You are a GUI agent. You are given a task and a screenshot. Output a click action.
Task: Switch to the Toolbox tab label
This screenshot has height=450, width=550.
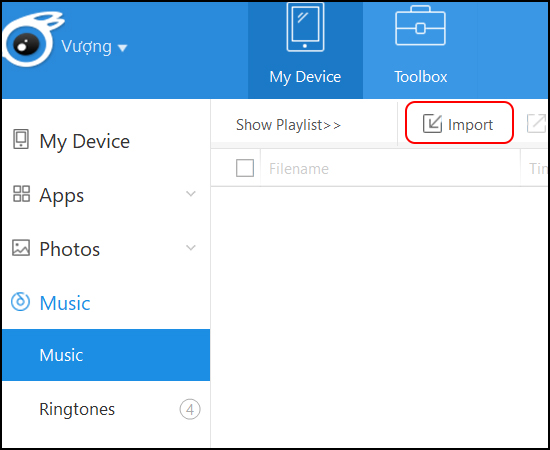pos(421,77)
